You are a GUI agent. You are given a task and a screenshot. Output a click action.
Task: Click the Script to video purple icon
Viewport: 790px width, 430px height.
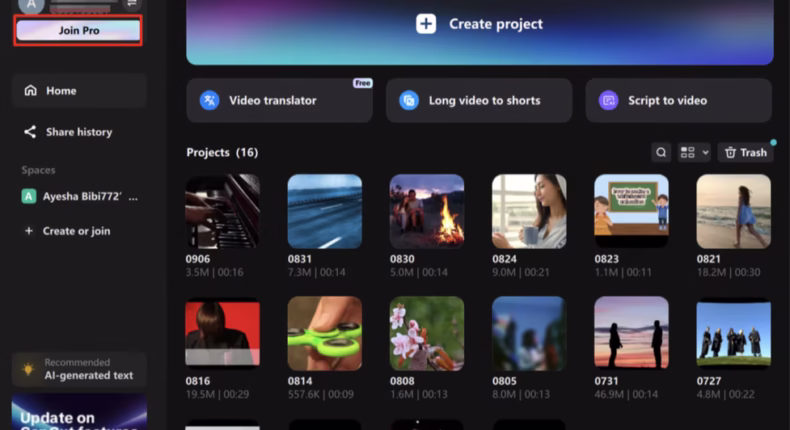(x=608, y=100)
